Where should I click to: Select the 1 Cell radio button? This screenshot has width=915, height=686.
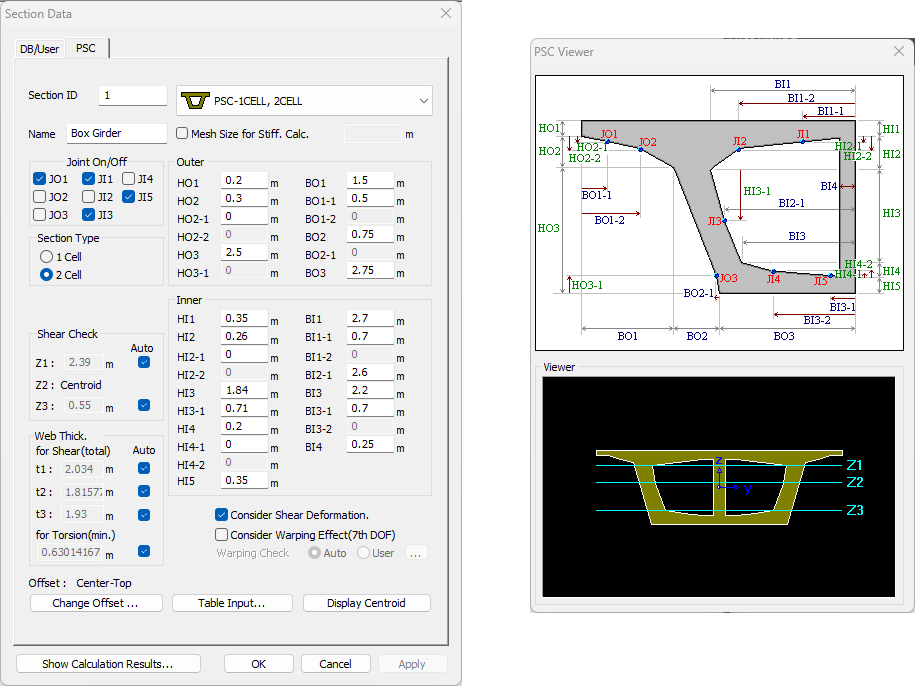click(44, 256)
